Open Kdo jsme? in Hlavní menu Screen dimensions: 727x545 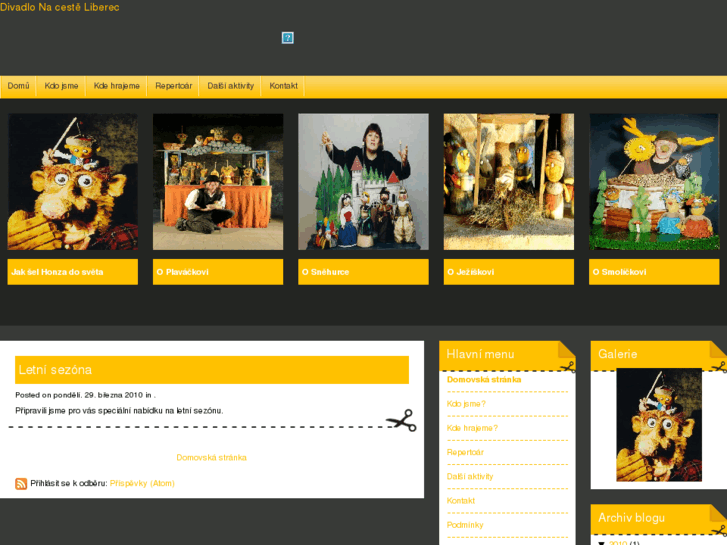click(466, 404)
